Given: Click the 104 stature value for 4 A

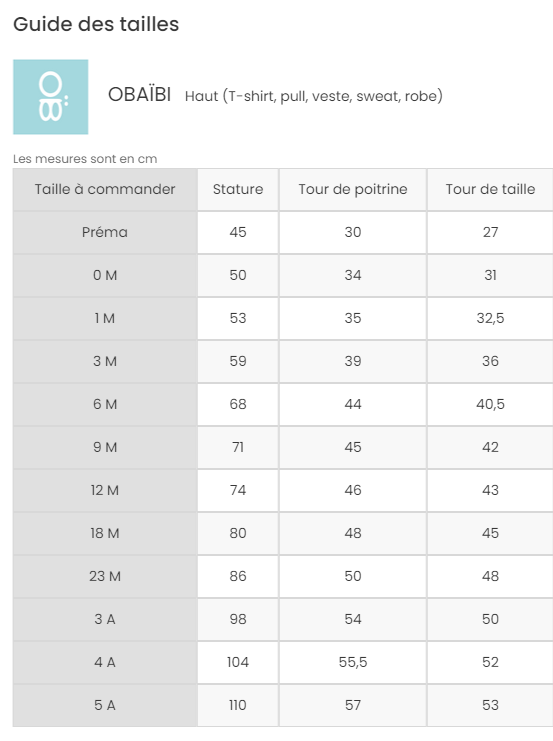Looking at the screenshot, I should click(238, 663).
